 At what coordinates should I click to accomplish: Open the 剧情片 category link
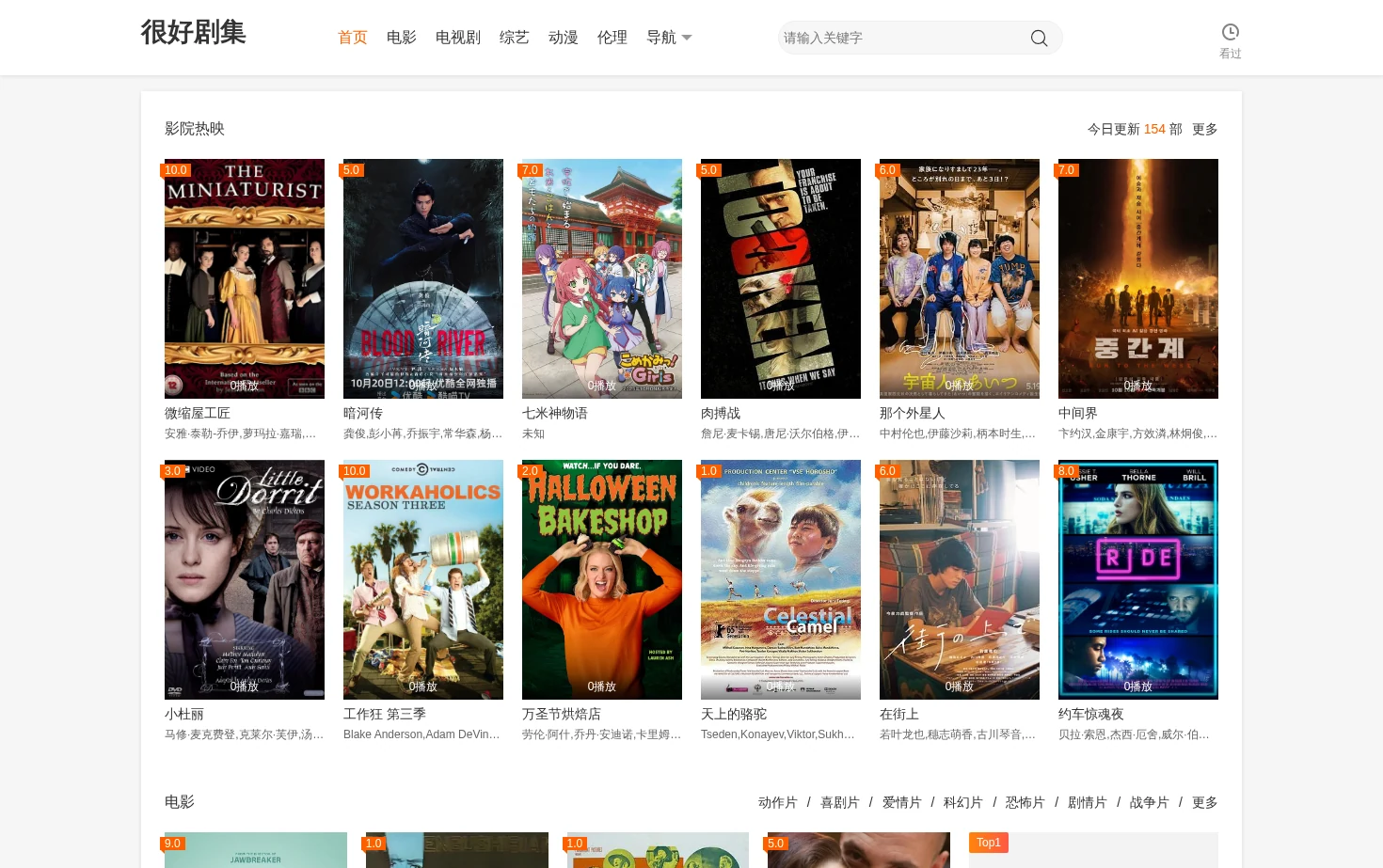point(1088,802)
